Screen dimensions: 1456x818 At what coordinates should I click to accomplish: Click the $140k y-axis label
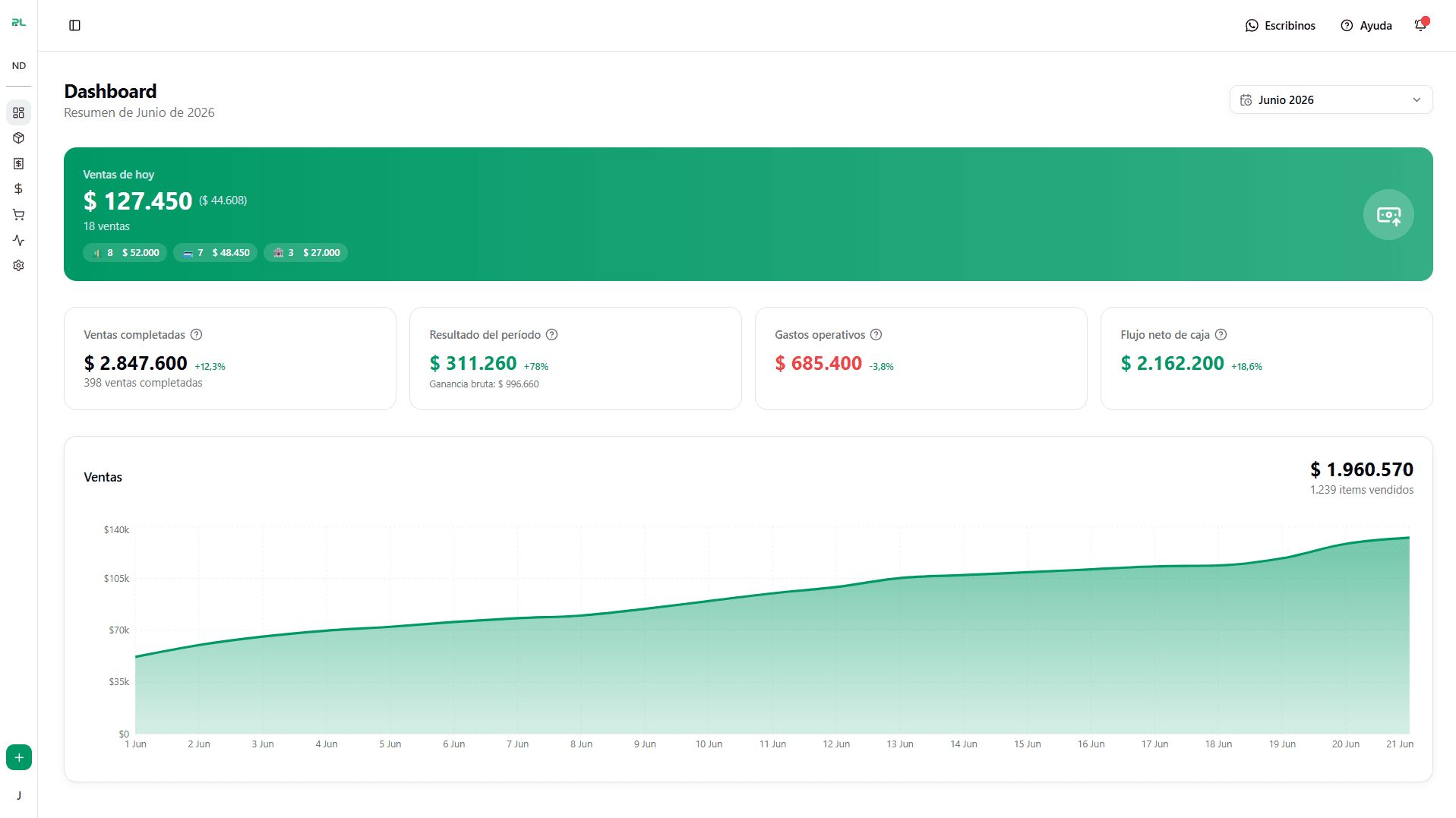coord(116,530)
